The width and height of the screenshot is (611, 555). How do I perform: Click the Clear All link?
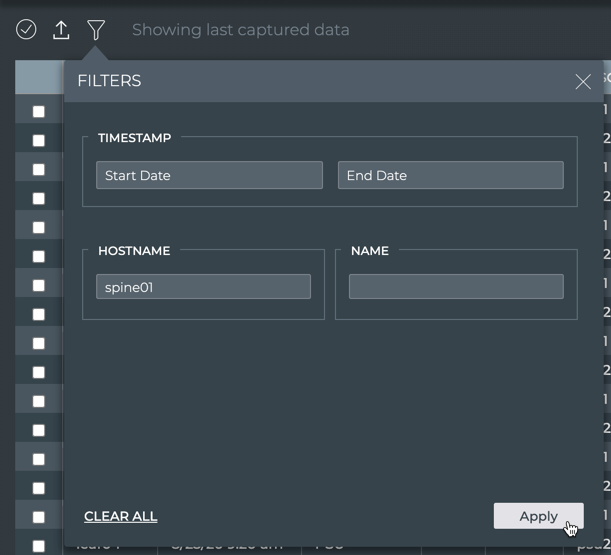tap(120, 516)
